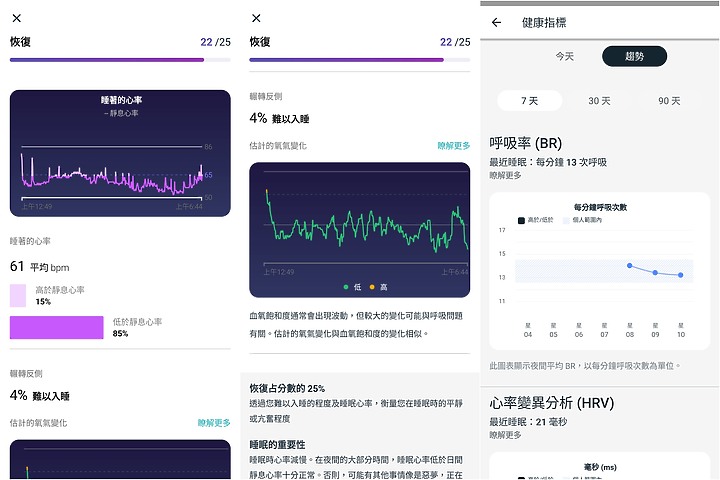Screen dimensions: 720x480
Task: Click the green oxygen variation chart
Action: pos(360,230)
